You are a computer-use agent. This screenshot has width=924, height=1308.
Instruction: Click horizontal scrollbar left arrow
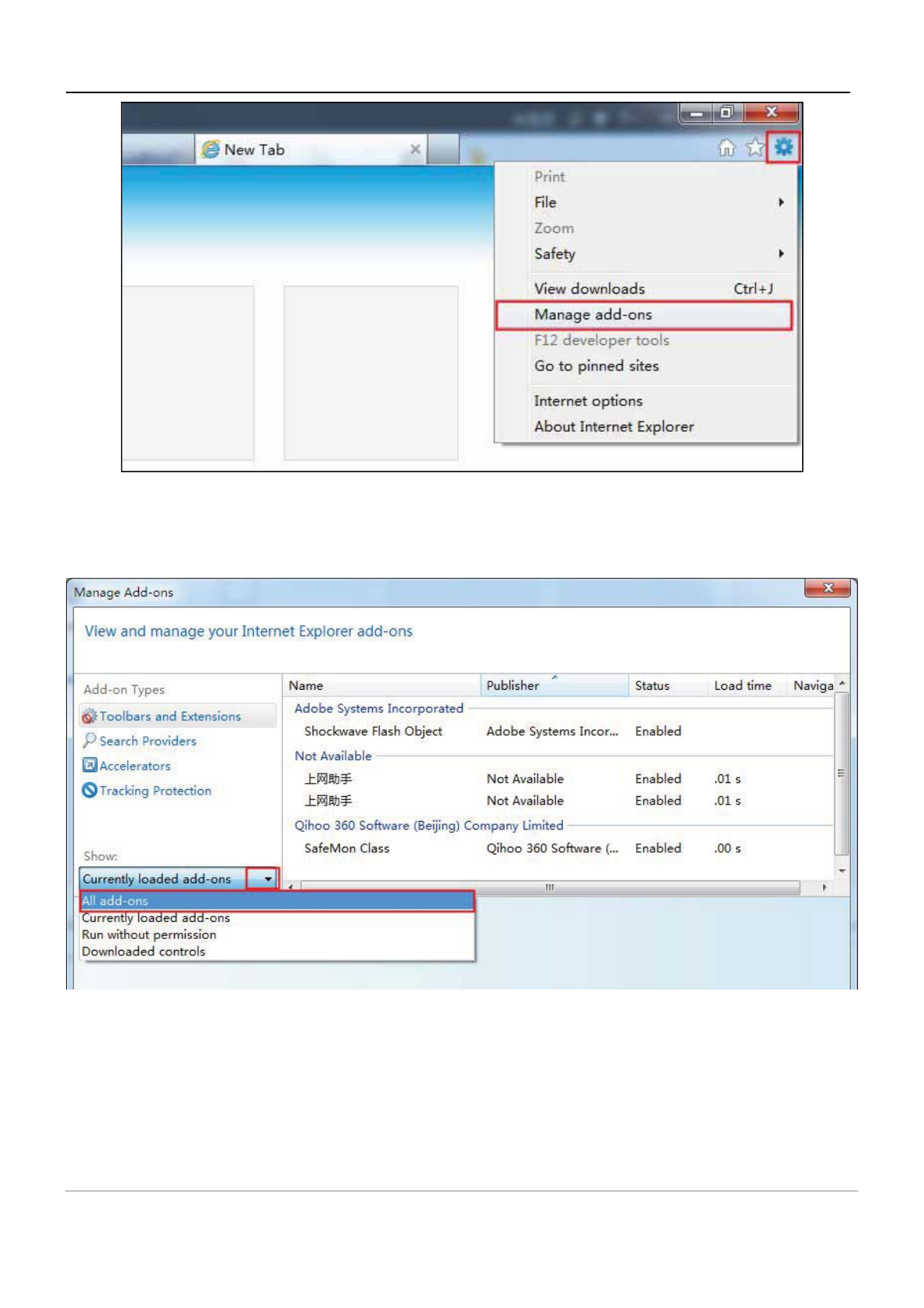(290, 887)
